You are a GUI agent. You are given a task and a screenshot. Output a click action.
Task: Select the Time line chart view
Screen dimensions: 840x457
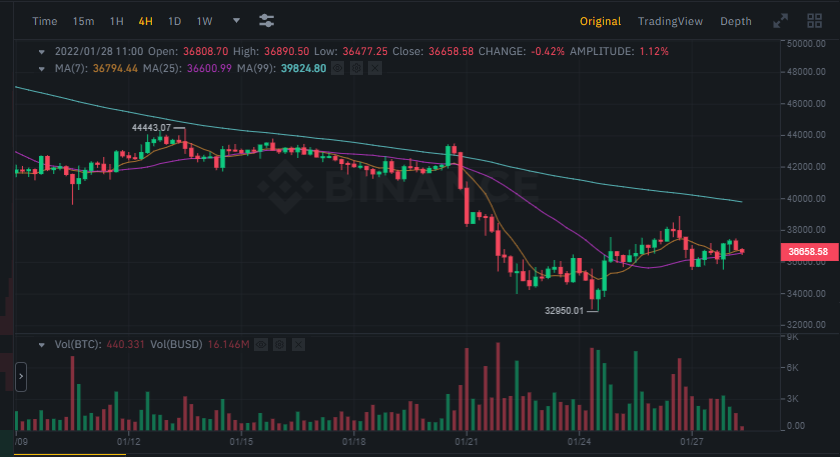(45, 21)
